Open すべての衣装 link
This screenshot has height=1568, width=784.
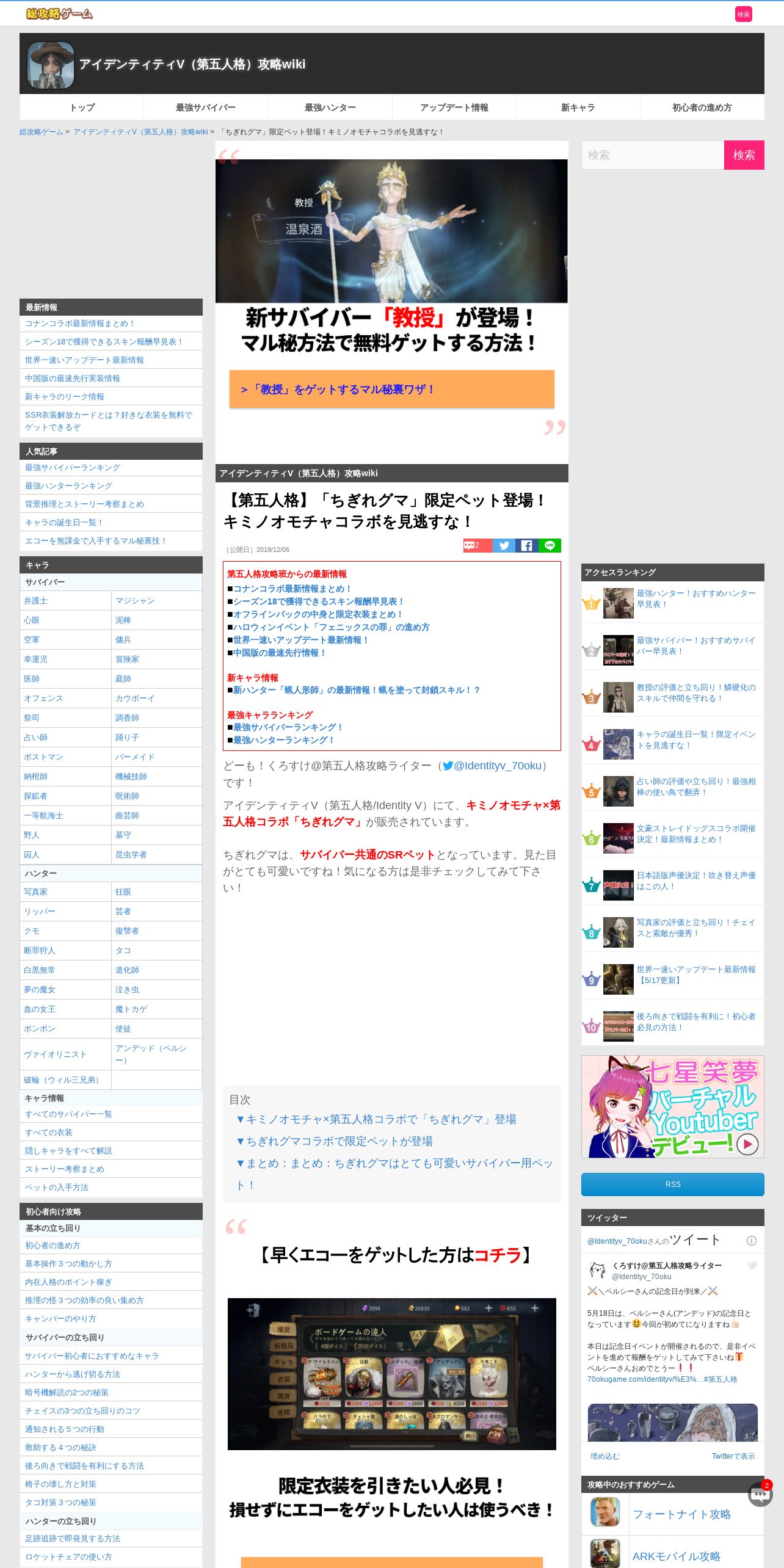(49, 1133)
